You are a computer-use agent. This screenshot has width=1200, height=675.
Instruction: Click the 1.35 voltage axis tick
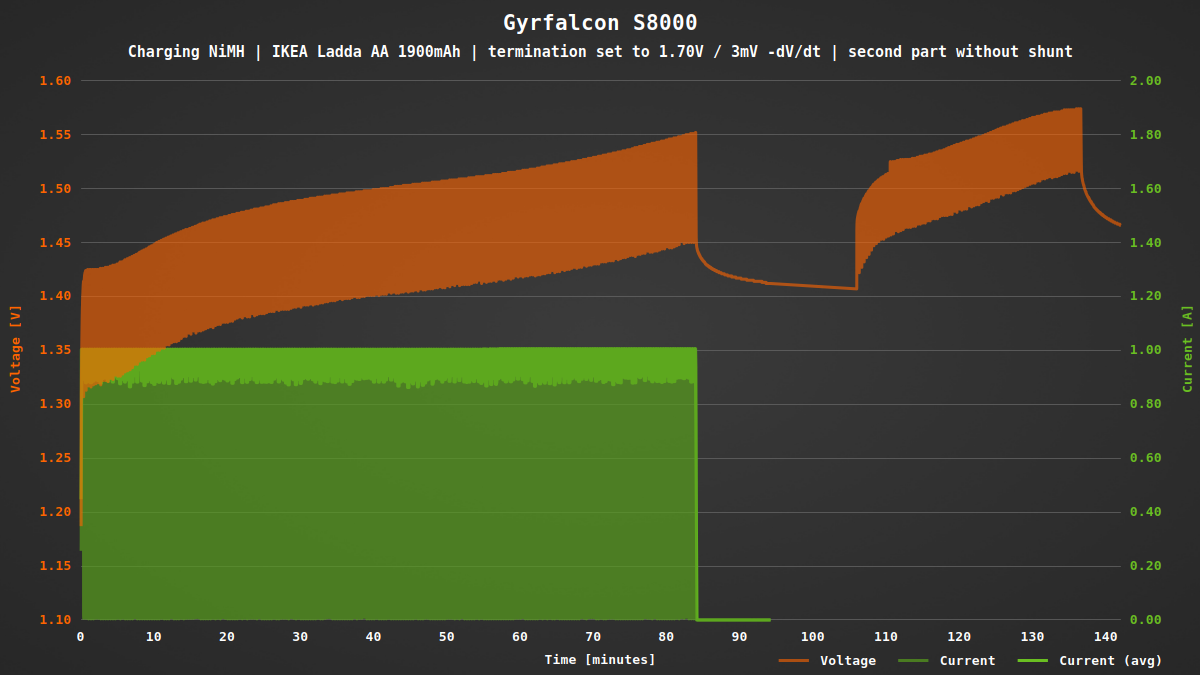click(56, 350)
